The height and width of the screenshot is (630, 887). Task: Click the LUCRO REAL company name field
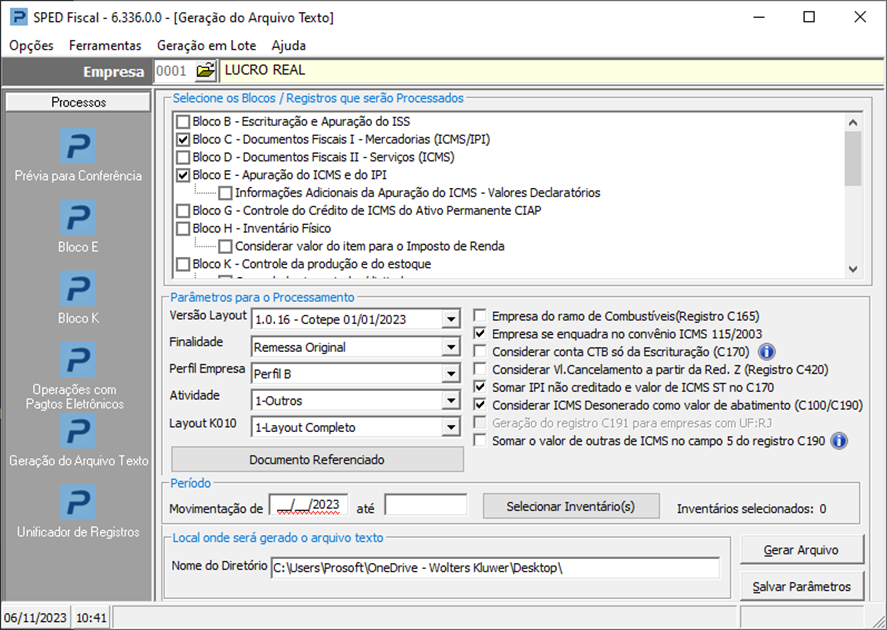click(x=551, y=71)
